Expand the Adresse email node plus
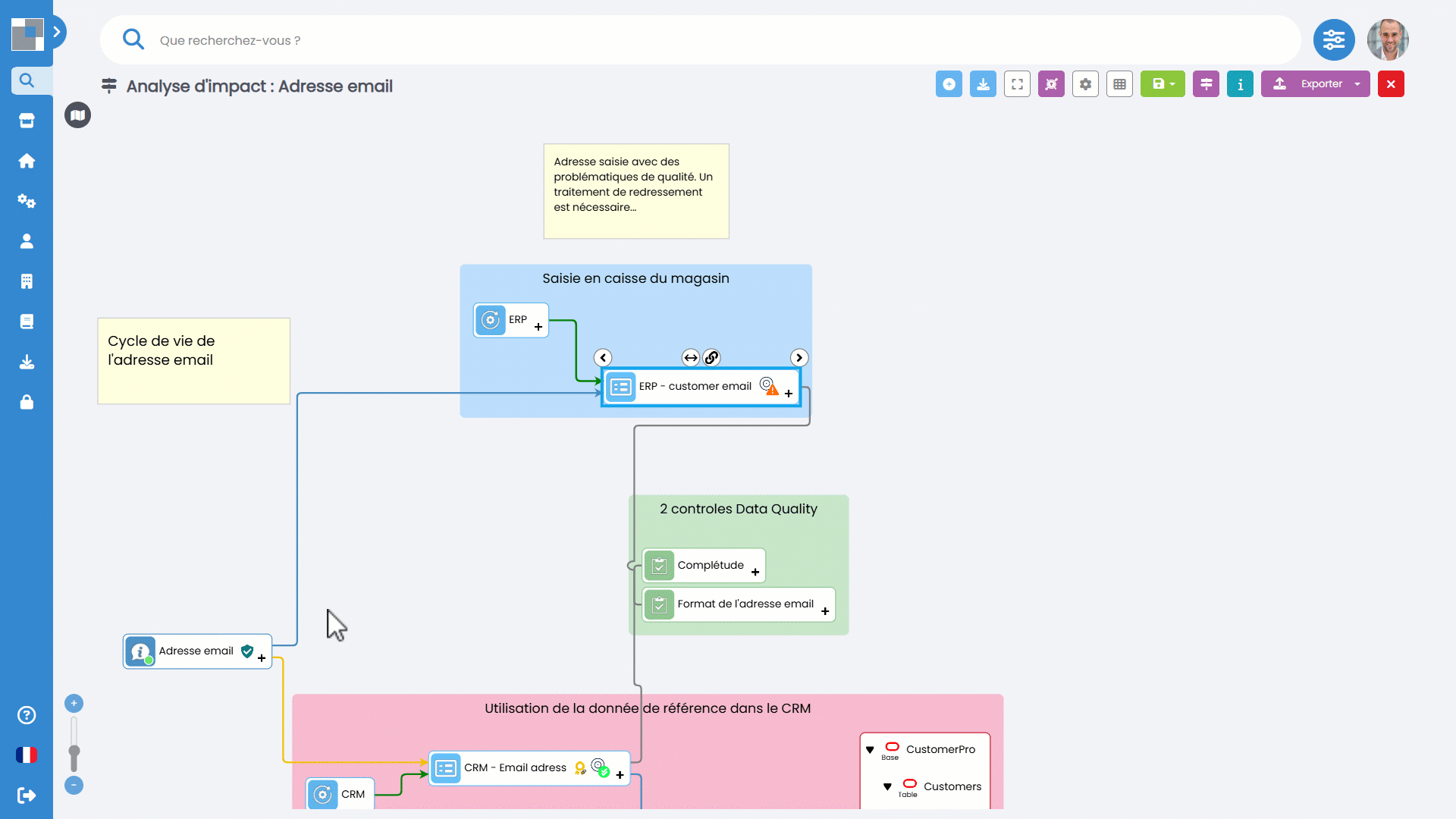 click(x=262, y=658)
